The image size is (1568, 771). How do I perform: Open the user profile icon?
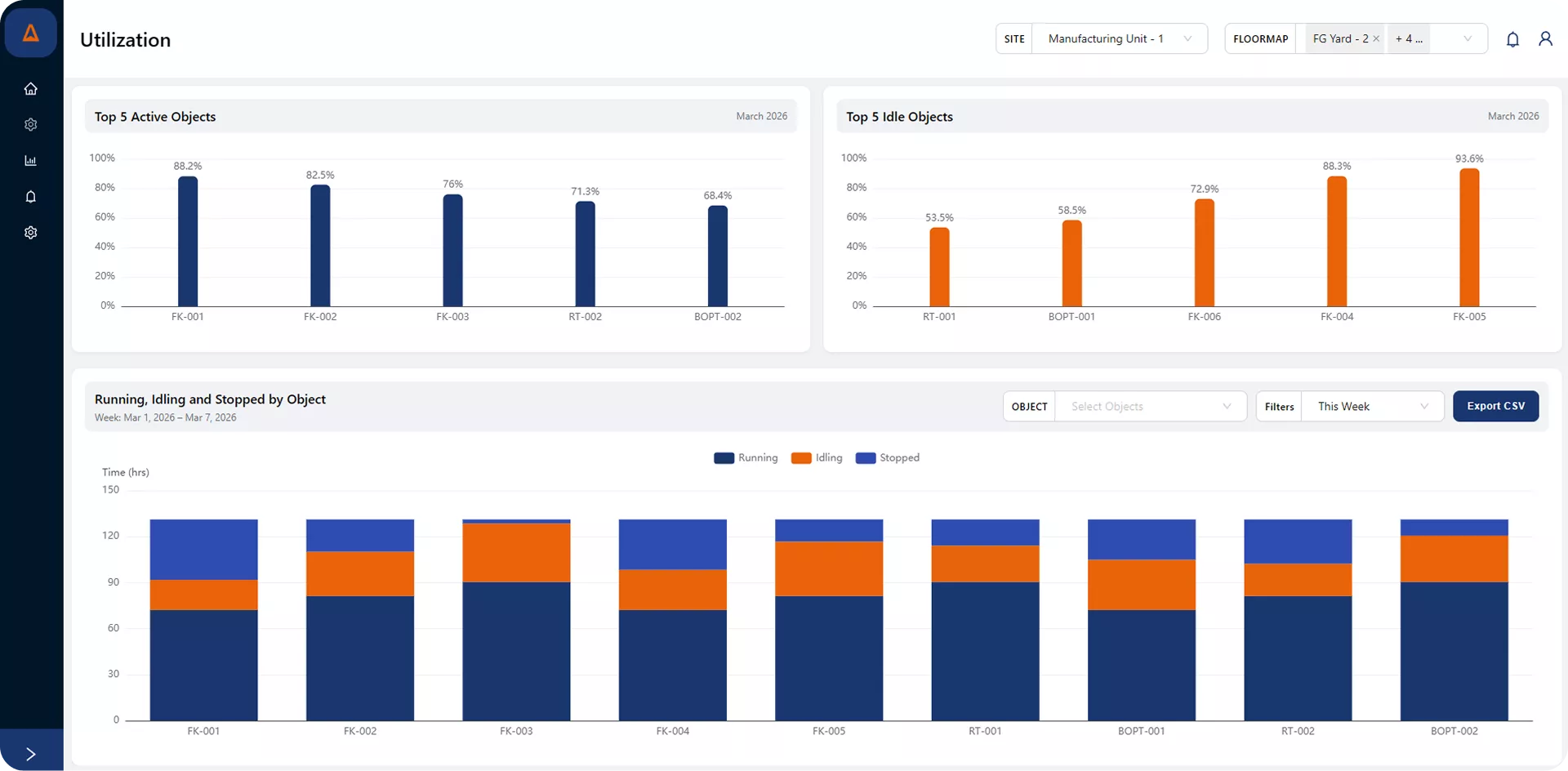(1546, 38)
